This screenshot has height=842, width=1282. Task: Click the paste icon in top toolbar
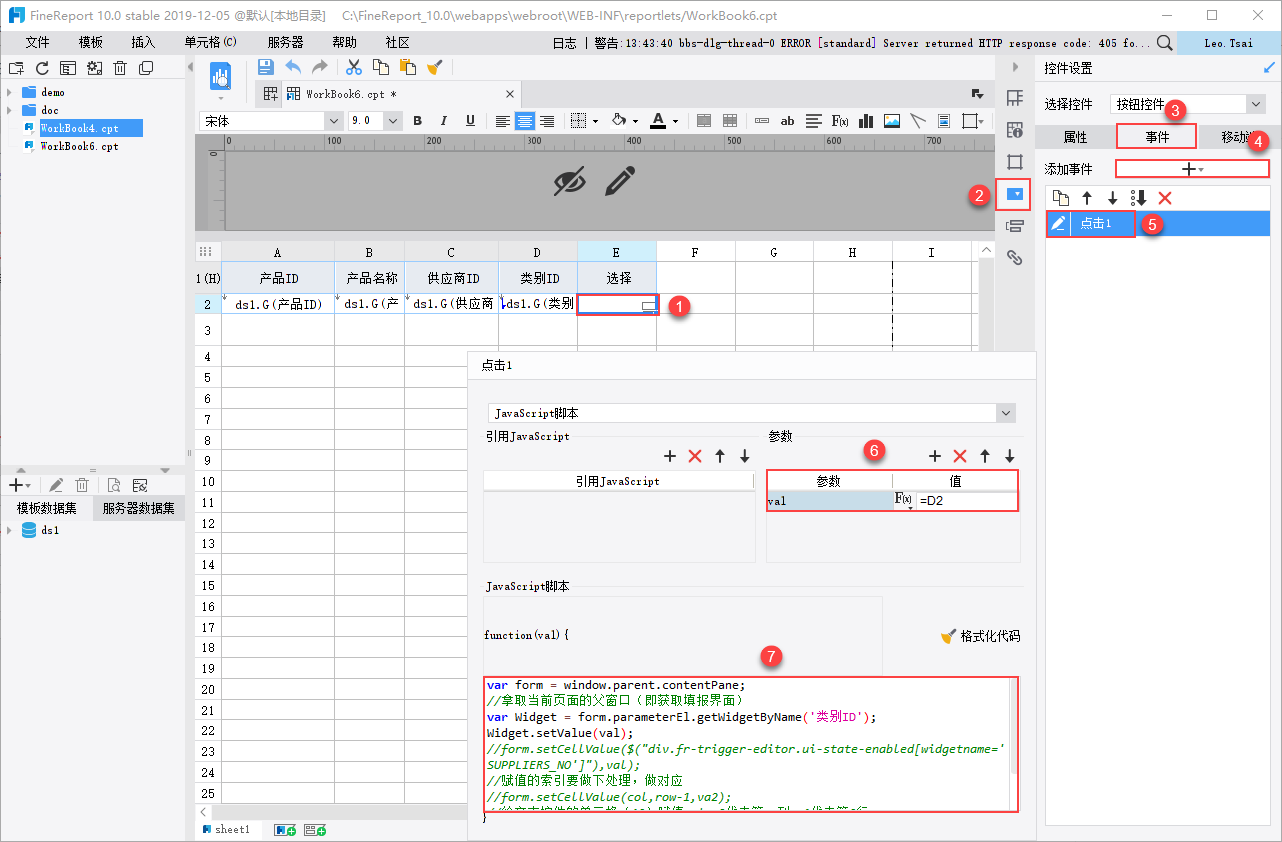(x=408, y=67)
